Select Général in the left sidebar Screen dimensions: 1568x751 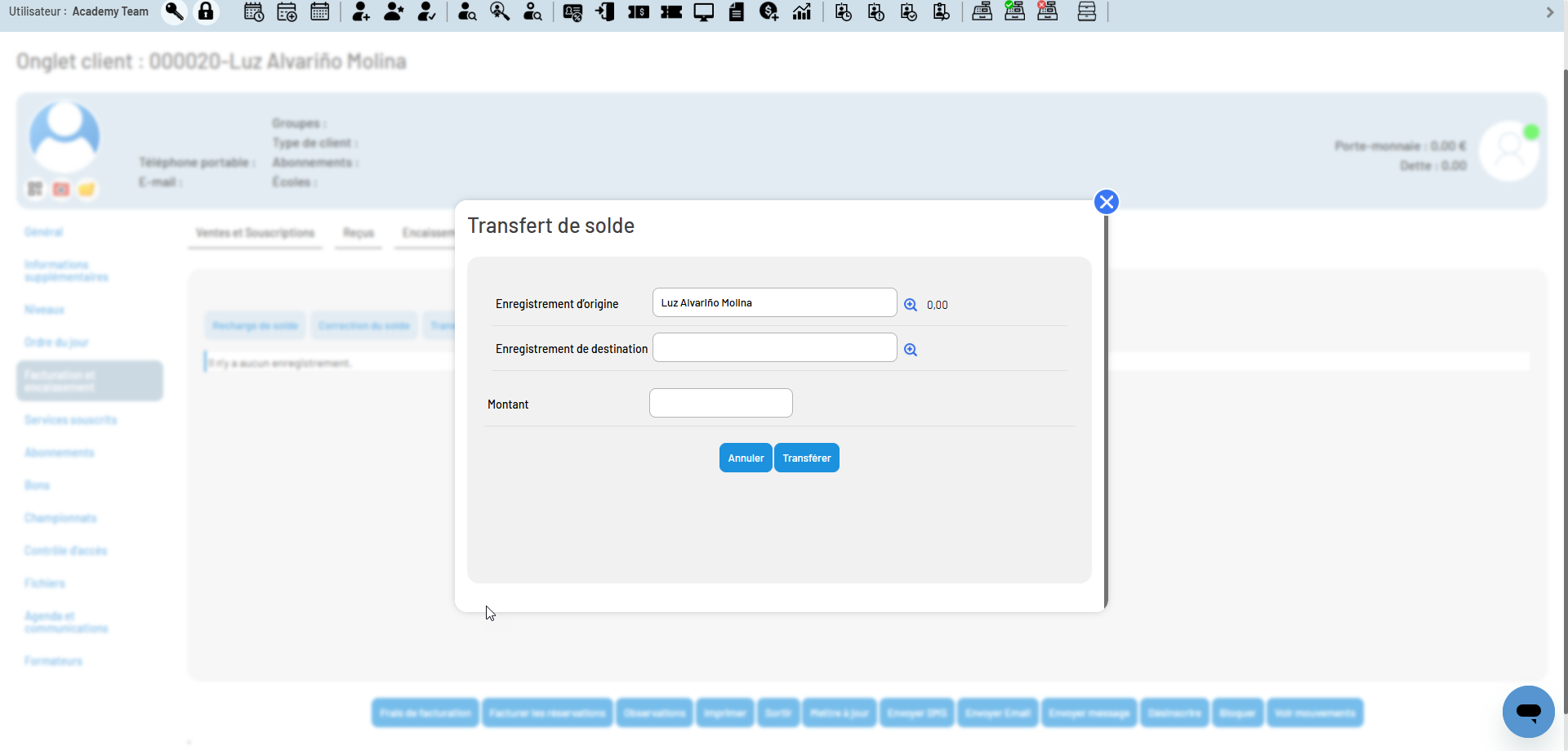pos(43,232)
